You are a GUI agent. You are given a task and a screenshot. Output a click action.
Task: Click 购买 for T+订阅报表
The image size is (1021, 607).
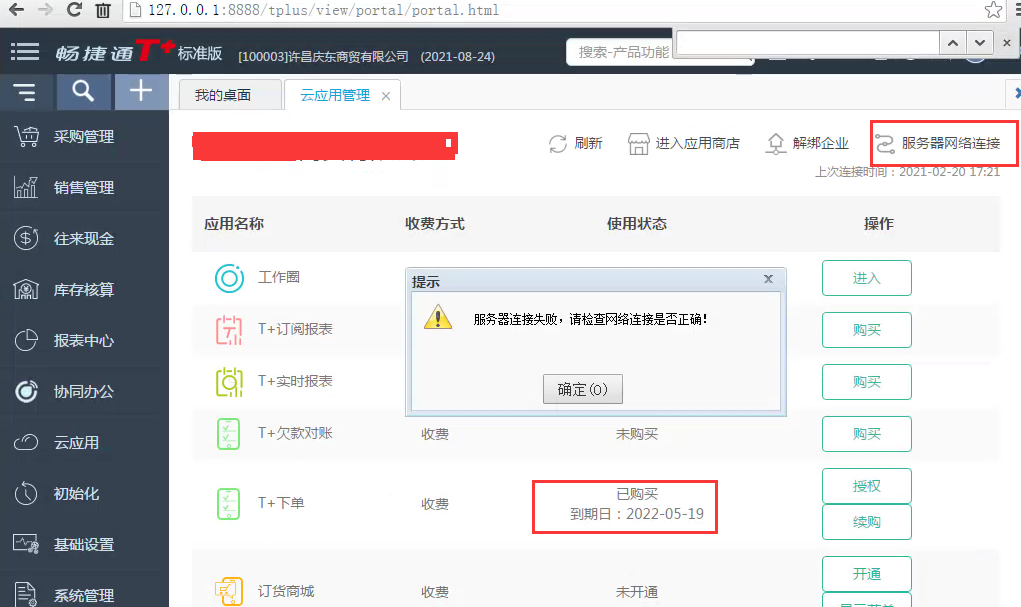(x=867, y=330)
